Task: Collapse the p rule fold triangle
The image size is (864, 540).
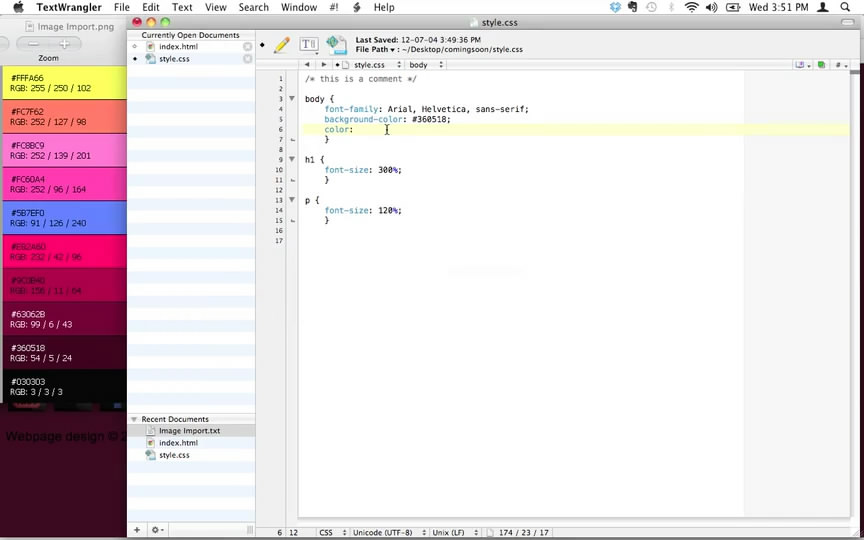Action: [292, 200]
